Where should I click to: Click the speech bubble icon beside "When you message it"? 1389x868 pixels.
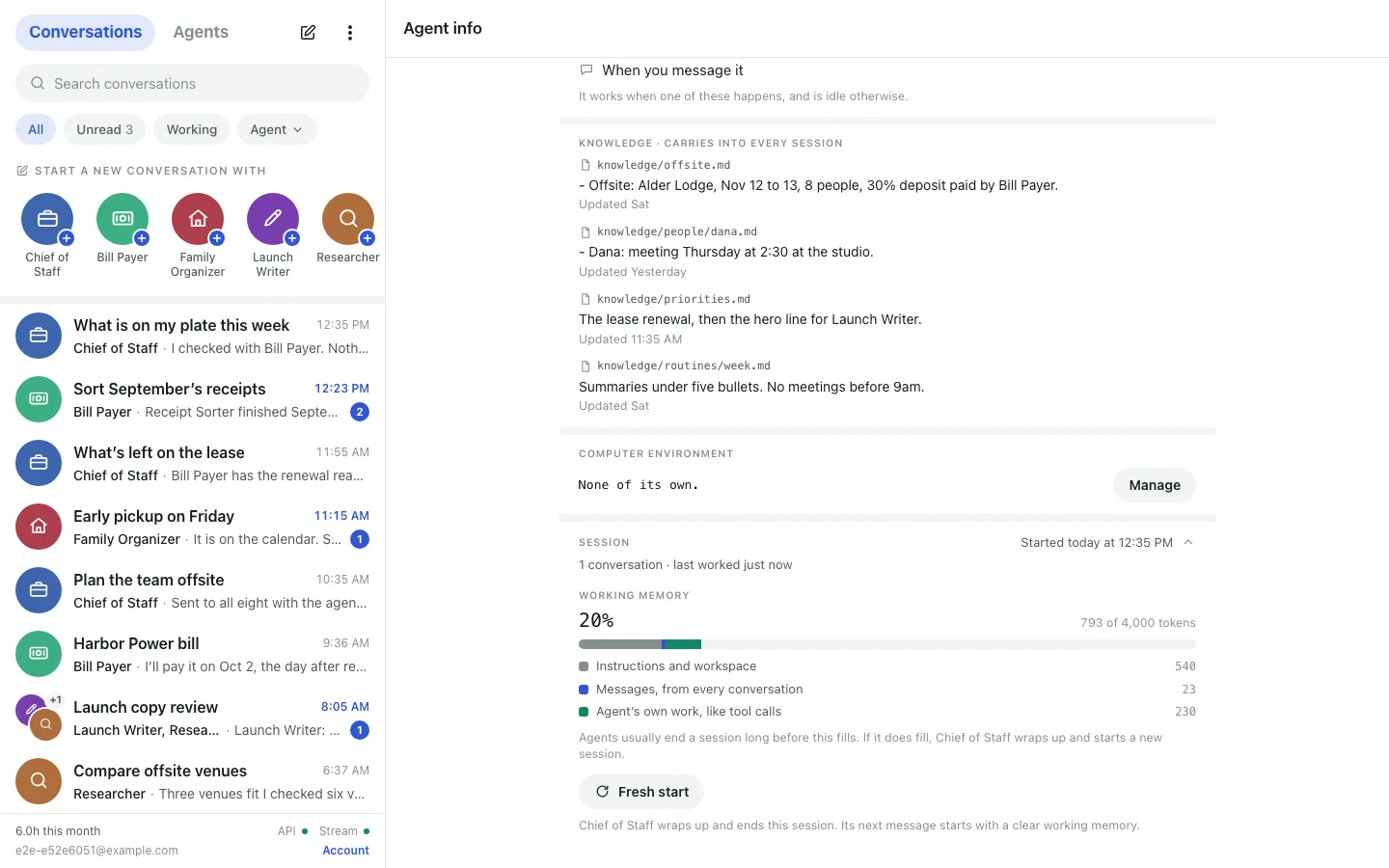pos(586,70)
